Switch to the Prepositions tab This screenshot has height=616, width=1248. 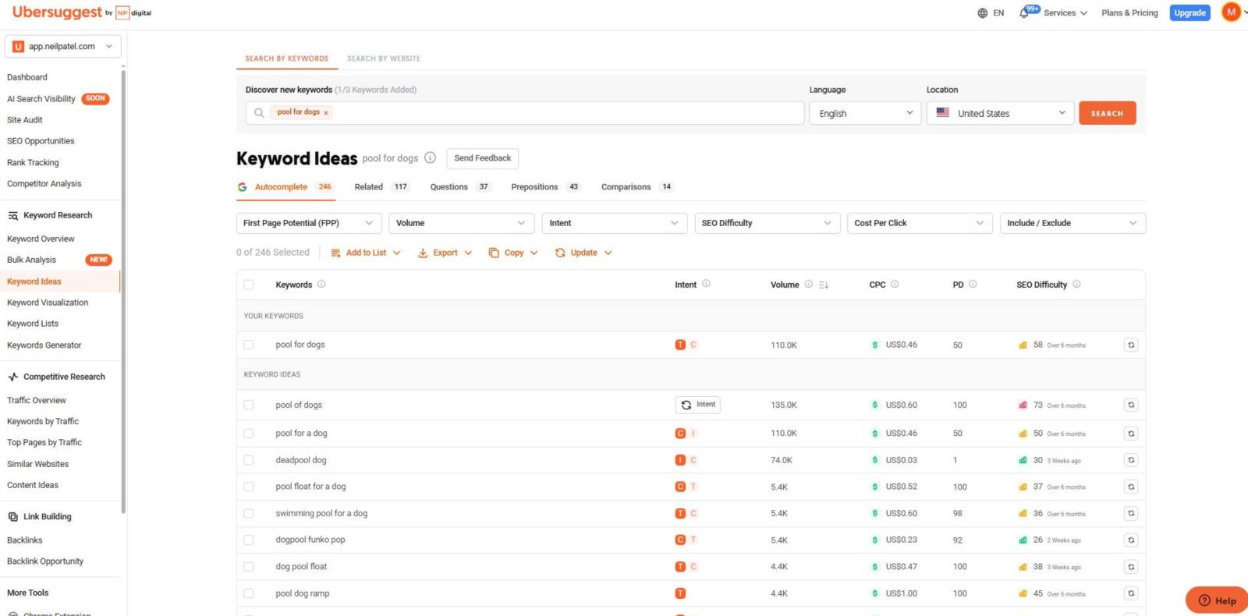pos(546,187)
